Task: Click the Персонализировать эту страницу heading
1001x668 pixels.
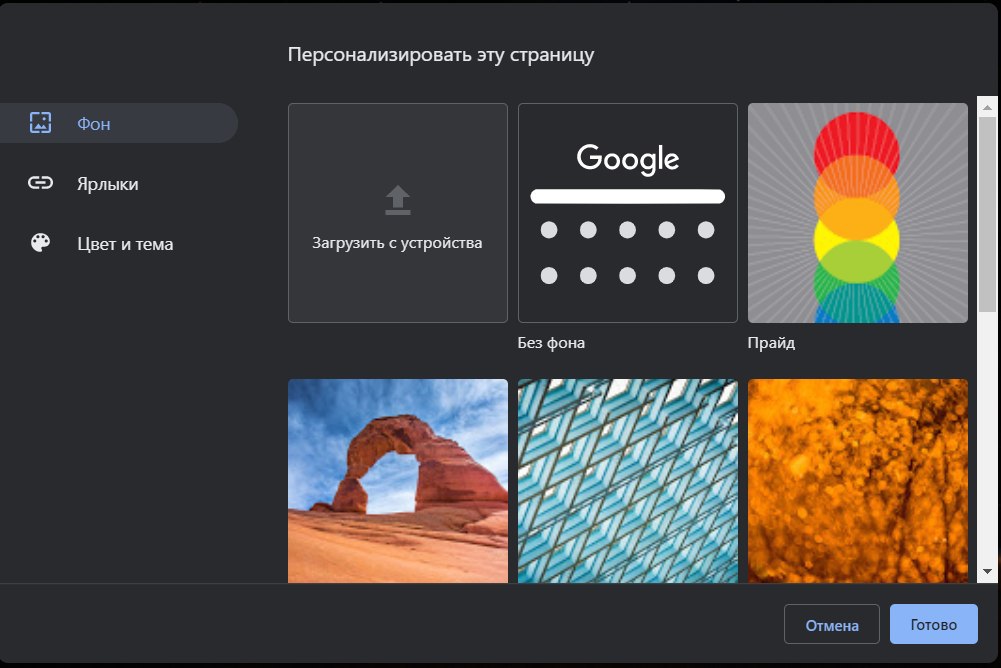Action: click(x=440, y=55)
